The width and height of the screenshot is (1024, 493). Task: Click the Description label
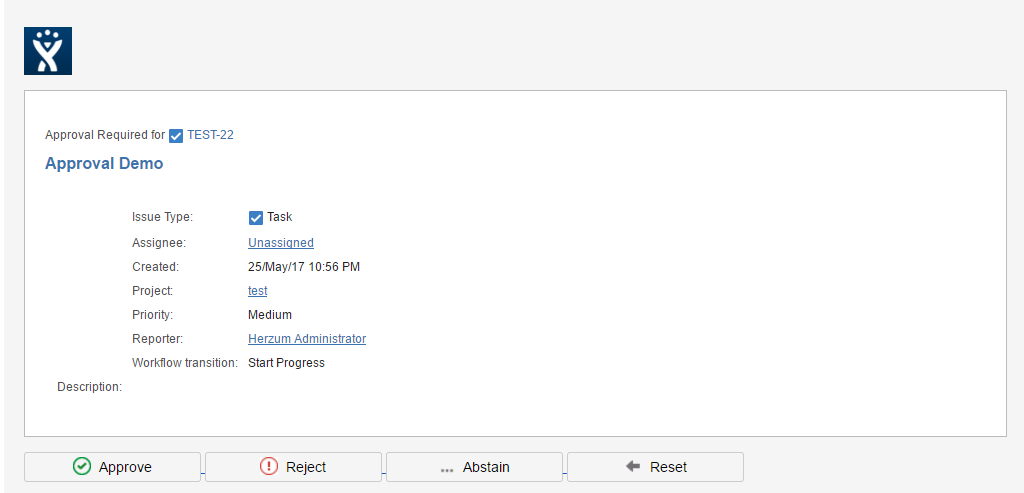pos(89,387)
